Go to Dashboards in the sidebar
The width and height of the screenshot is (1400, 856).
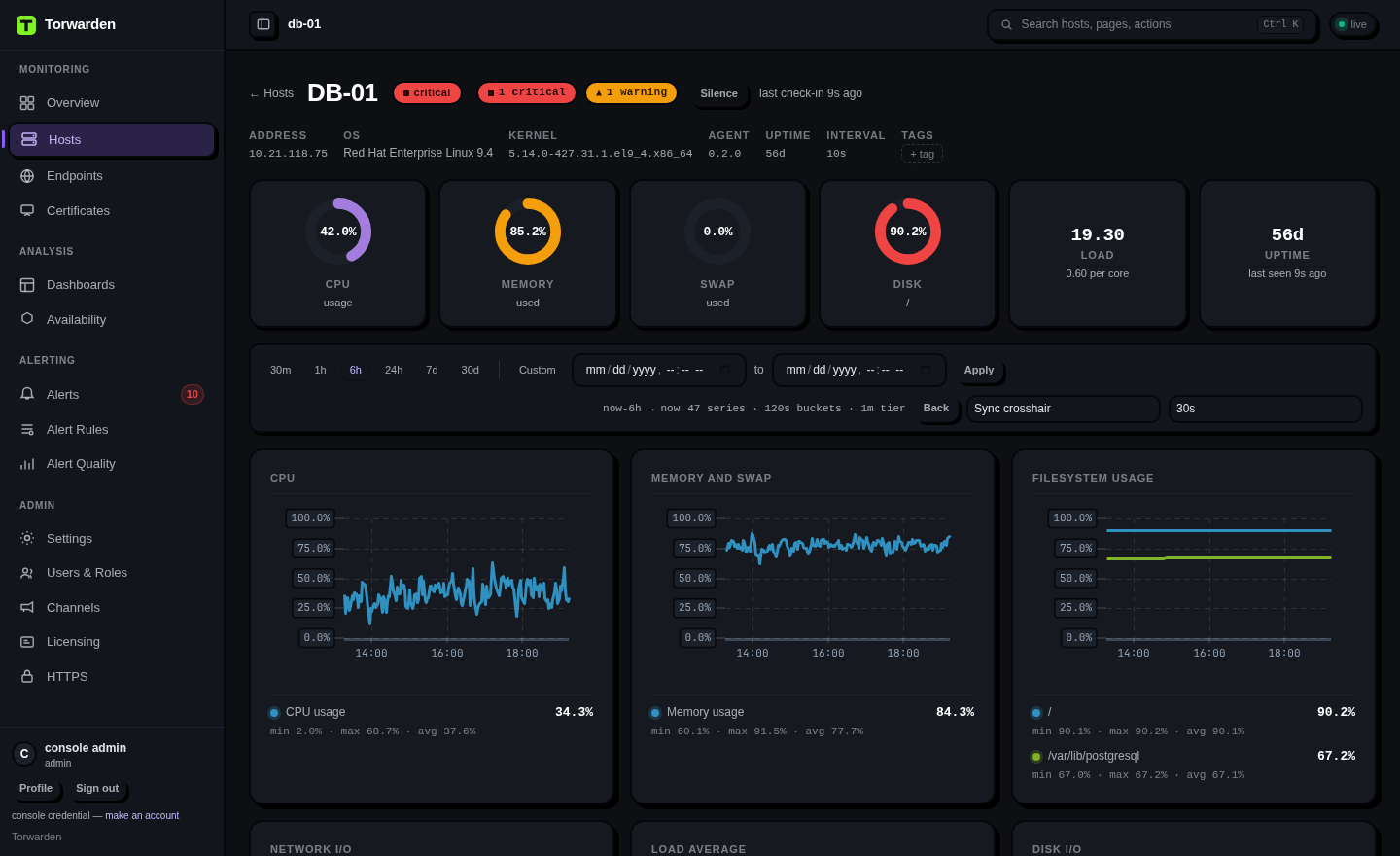point(112,285)
